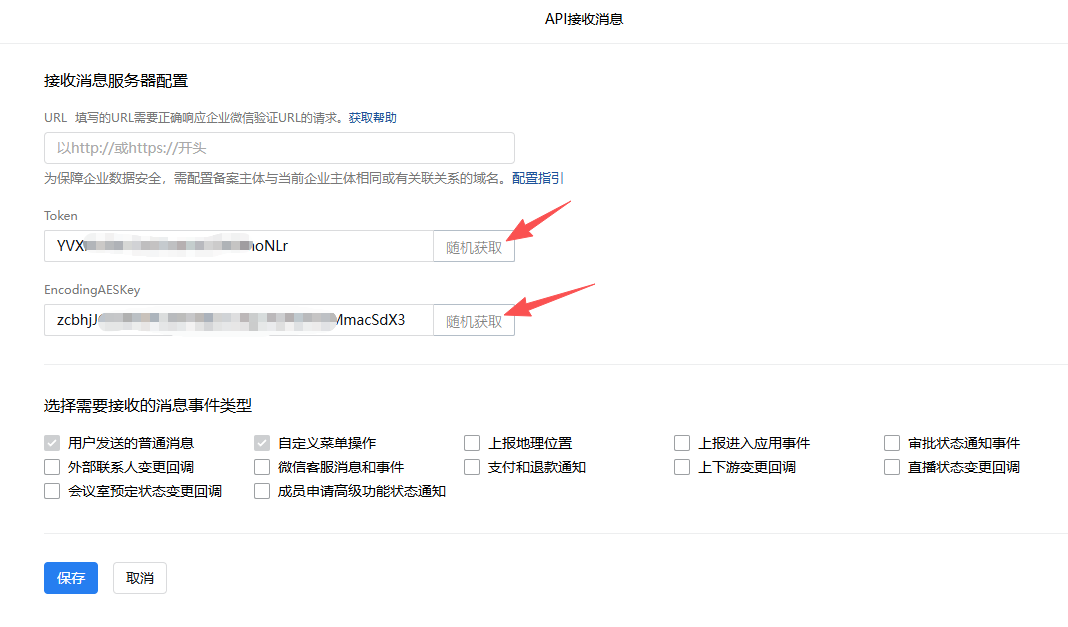Enable 支付和退款通知 checkbox

click(x=472, y=467)
